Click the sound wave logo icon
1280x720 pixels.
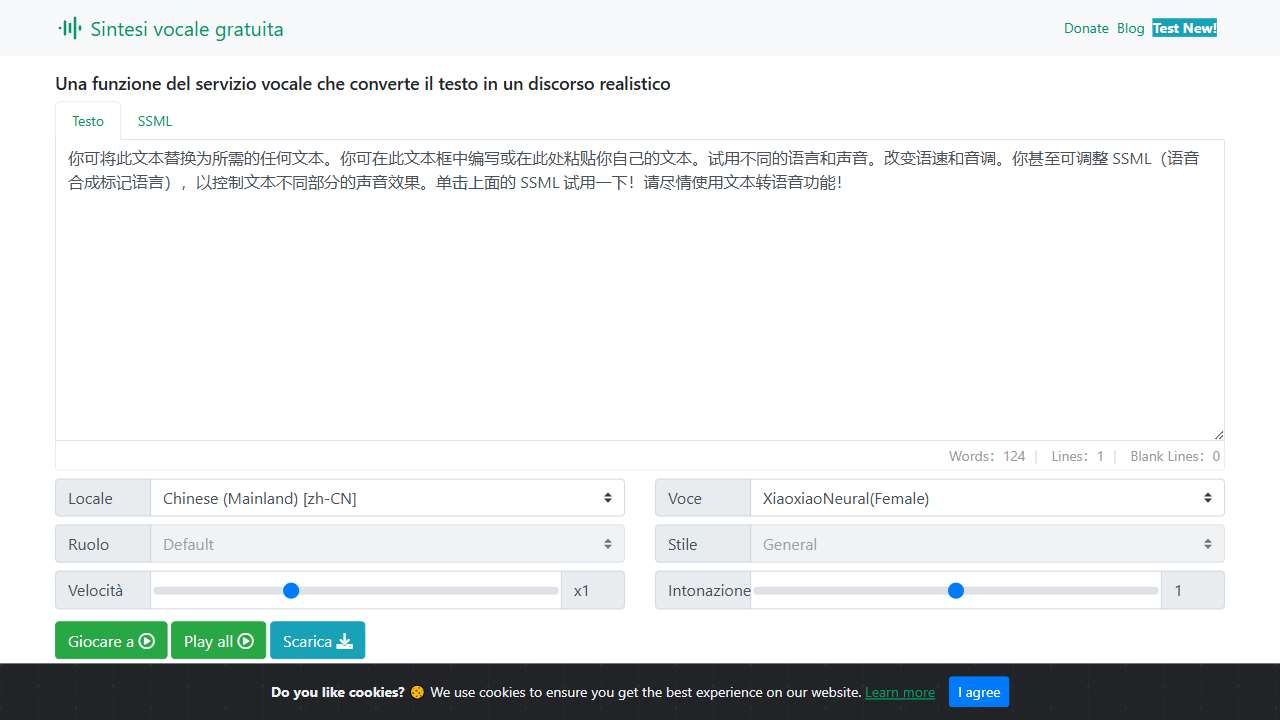tap(69, 28)
